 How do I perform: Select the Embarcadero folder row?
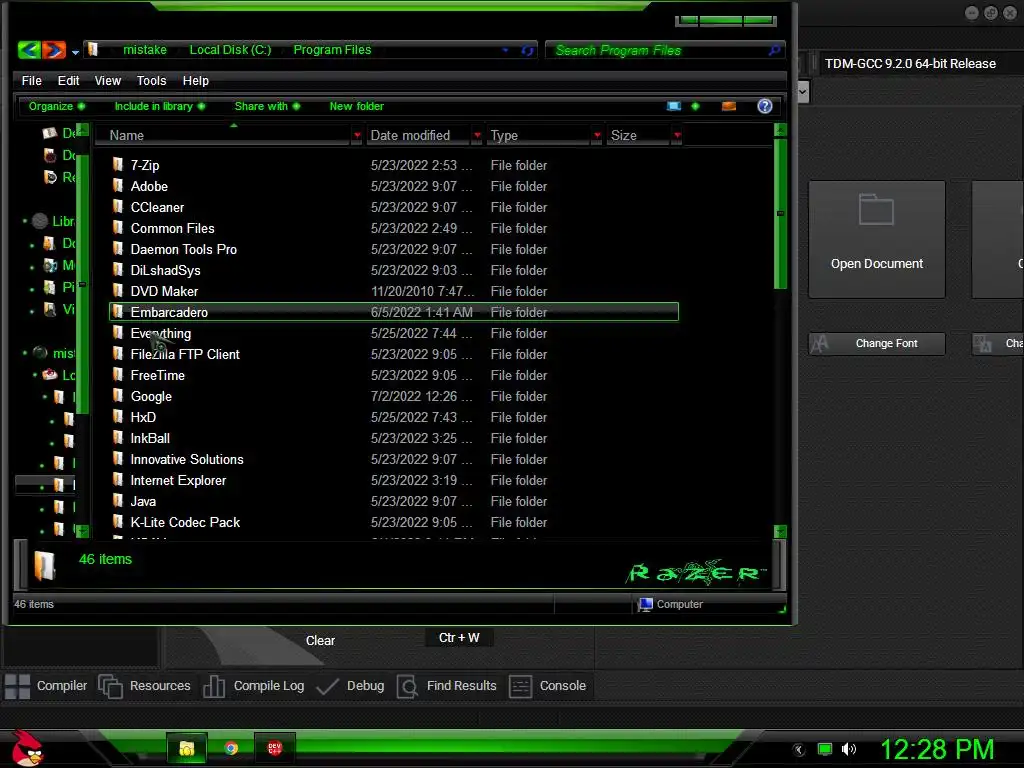click(394, 312)
